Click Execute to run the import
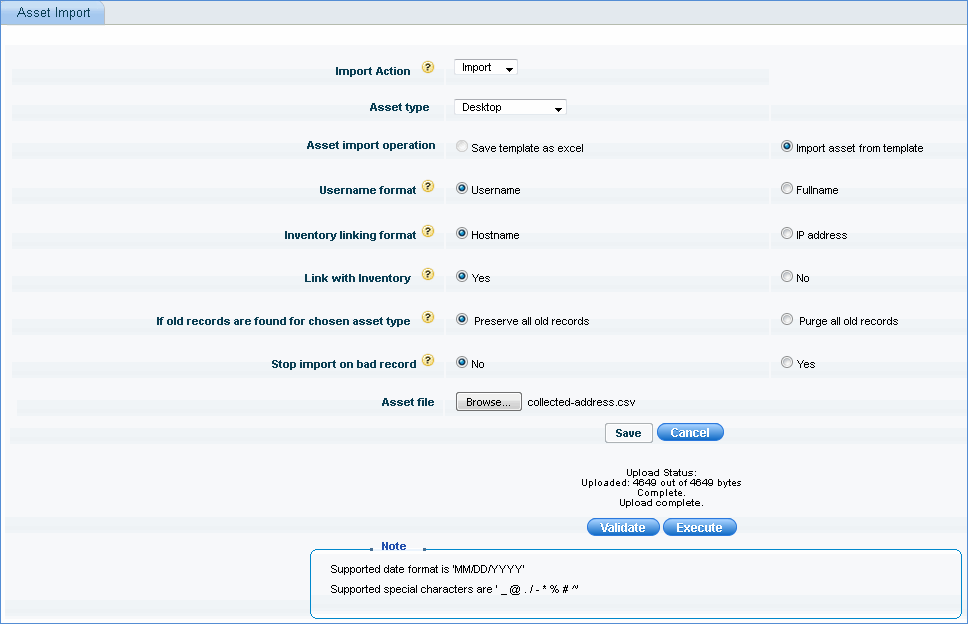The height and width of the screenshot is (624, 968). pos(699,527)
